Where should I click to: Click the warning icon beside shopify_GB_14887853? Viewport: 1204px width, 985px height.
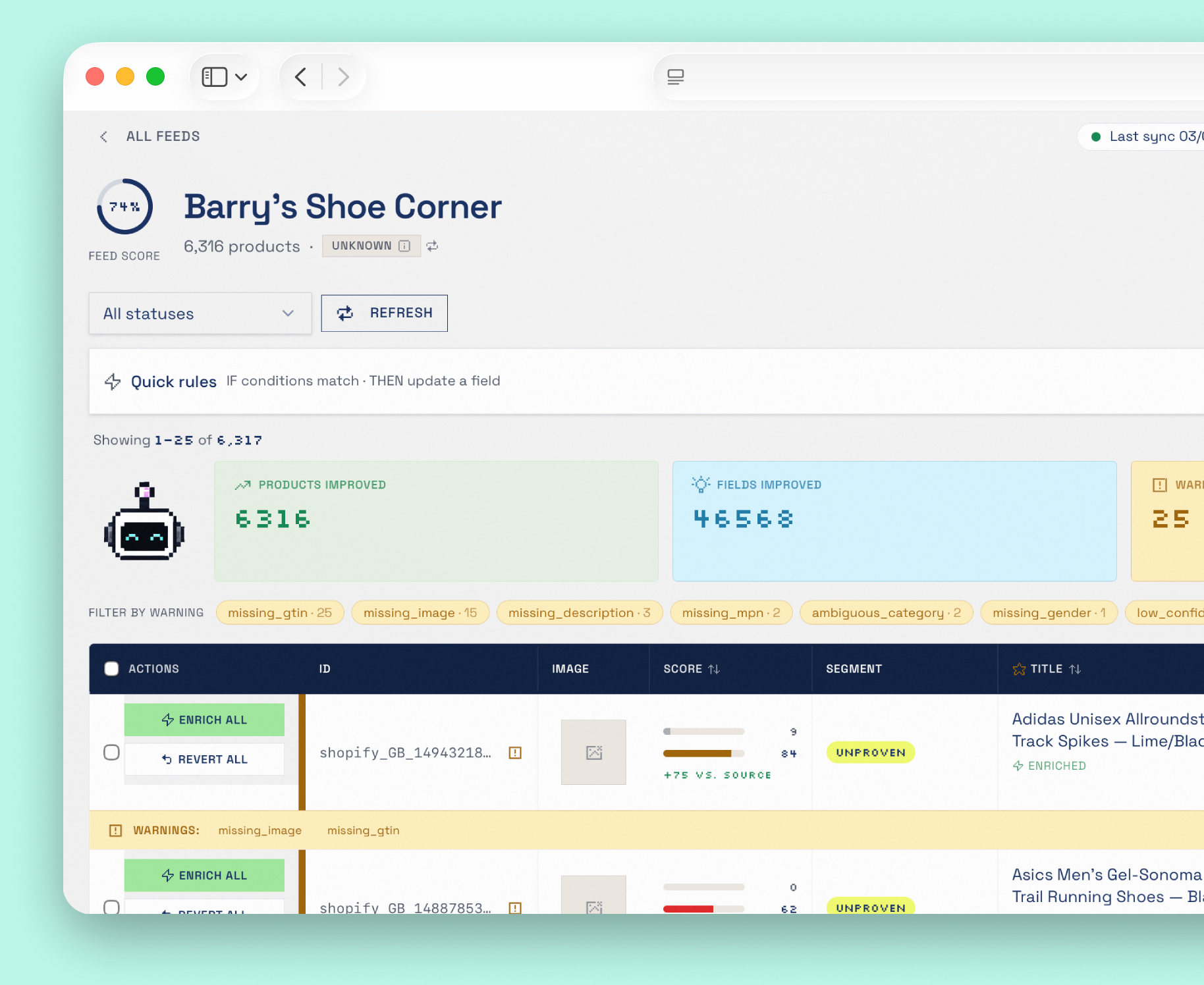point(515,907)
